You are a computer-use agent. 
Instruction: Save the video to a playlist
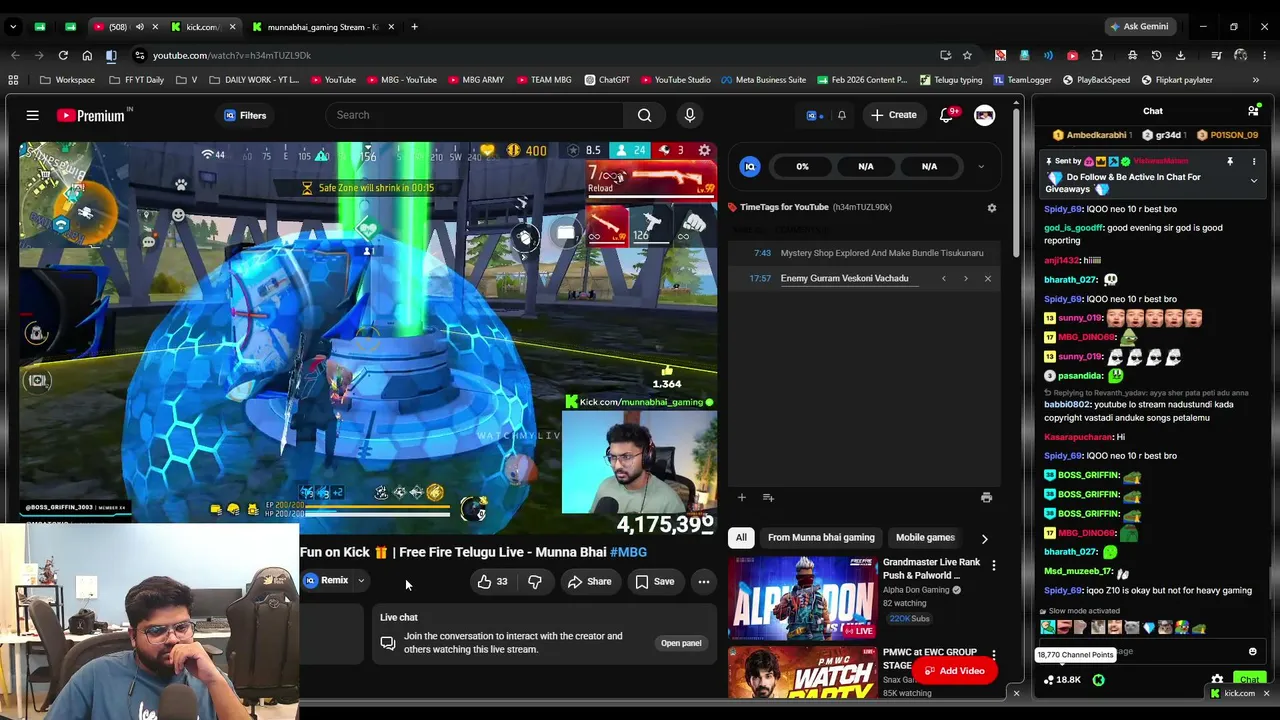pos(655,582)
